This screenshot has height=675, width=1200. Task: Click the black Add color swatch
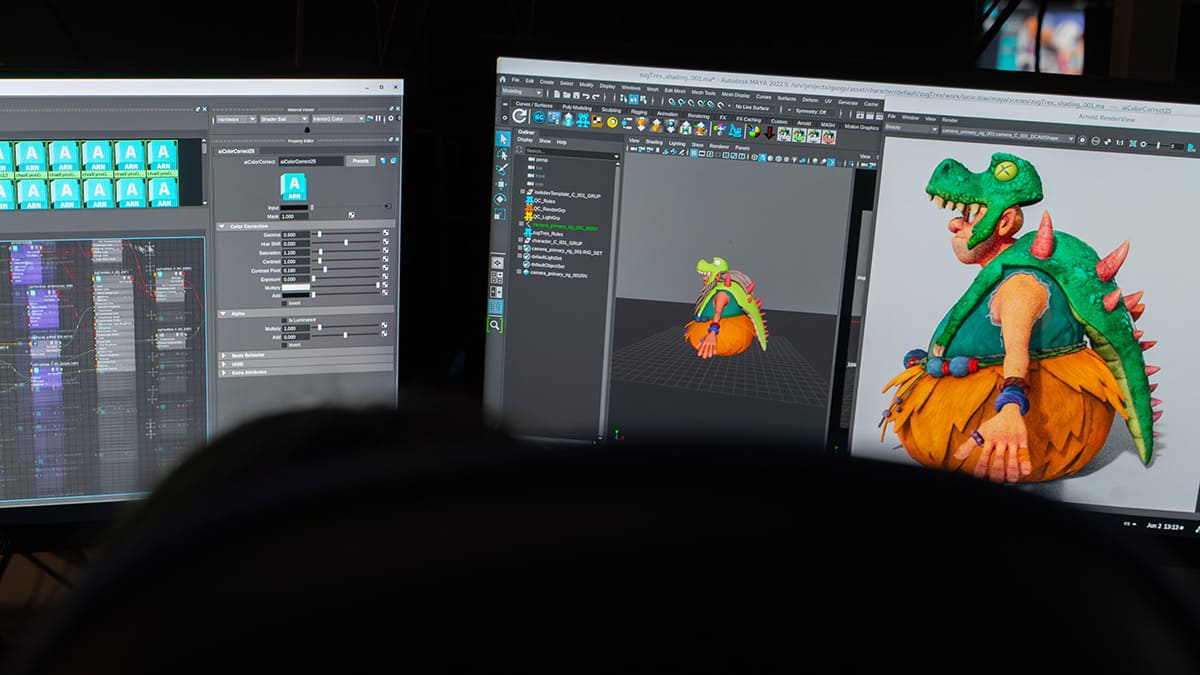[x=296, y=296]
